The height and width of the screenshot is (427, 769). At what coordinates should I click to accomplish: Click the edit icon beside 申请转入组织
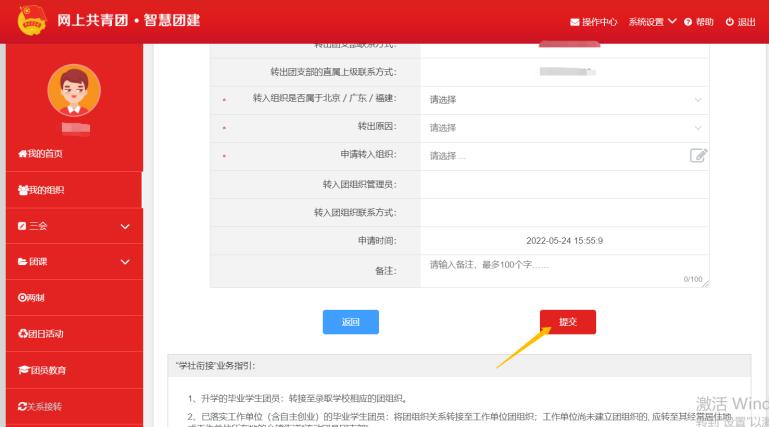tap(698, 155)
